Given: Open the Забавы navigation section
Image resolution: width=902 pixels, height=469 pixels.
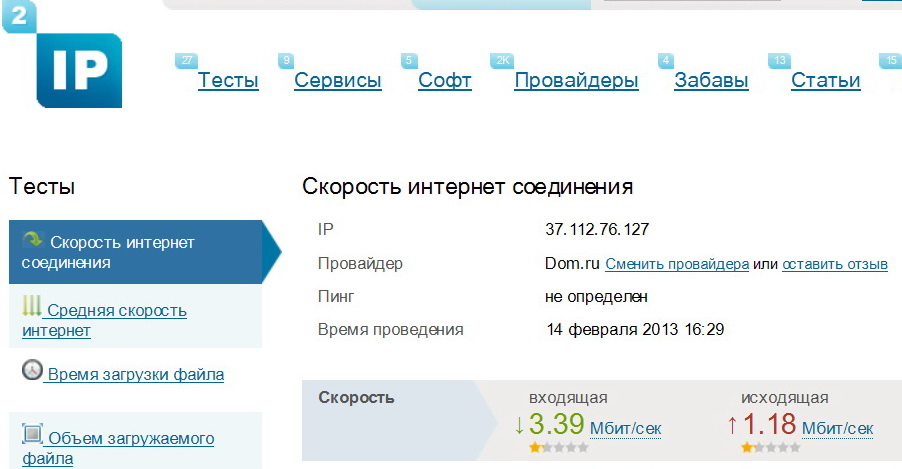Looking at the screenshot, I should click(x=712, y=81).
